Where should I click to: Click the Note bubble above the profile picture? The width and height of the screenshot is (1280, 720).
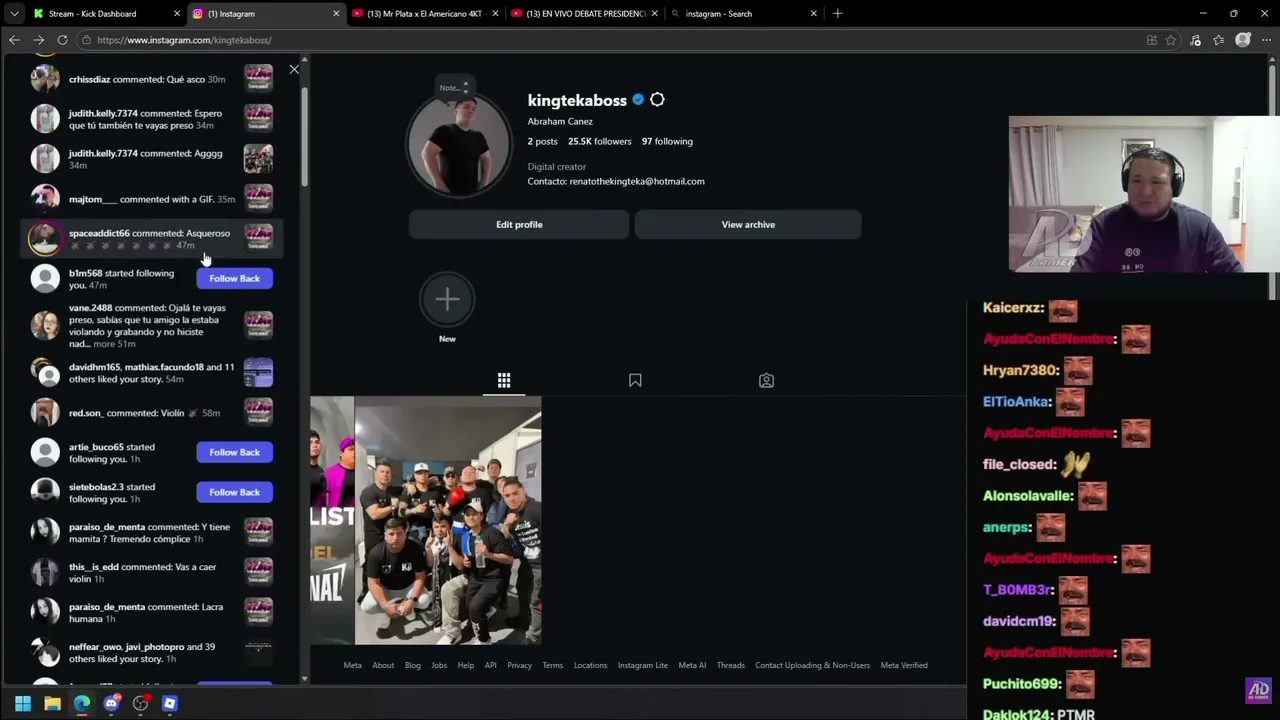pyautogui.click(x=453, y=88)
